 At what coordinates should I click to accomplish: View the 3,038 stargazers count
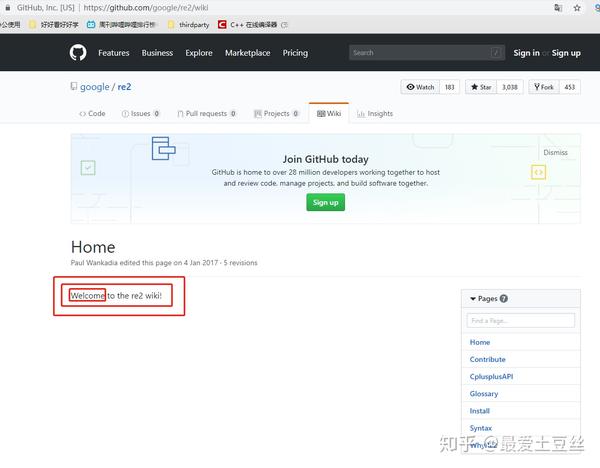pos(510,87)
